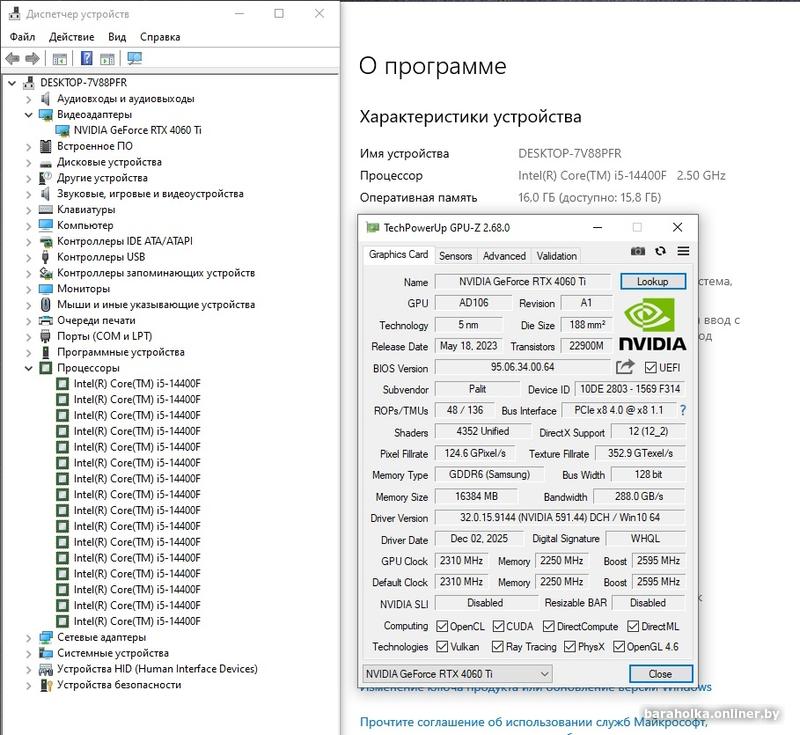Click the Device Manager back arrow

click(x=12, y=59)
